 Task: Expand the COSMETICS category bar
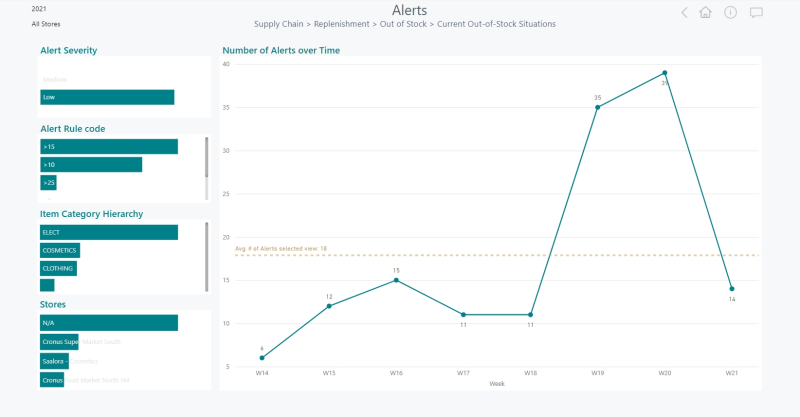point(60,251)
